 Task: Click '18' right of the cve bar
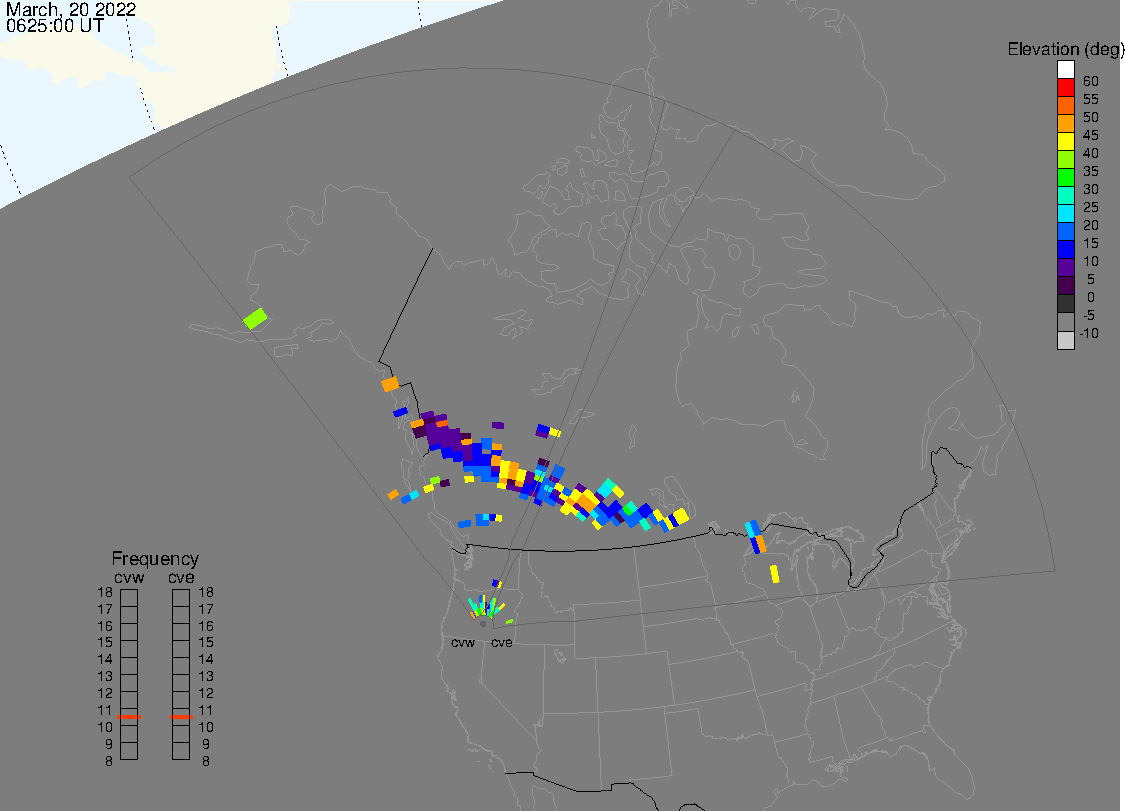[x=206, y=593]
